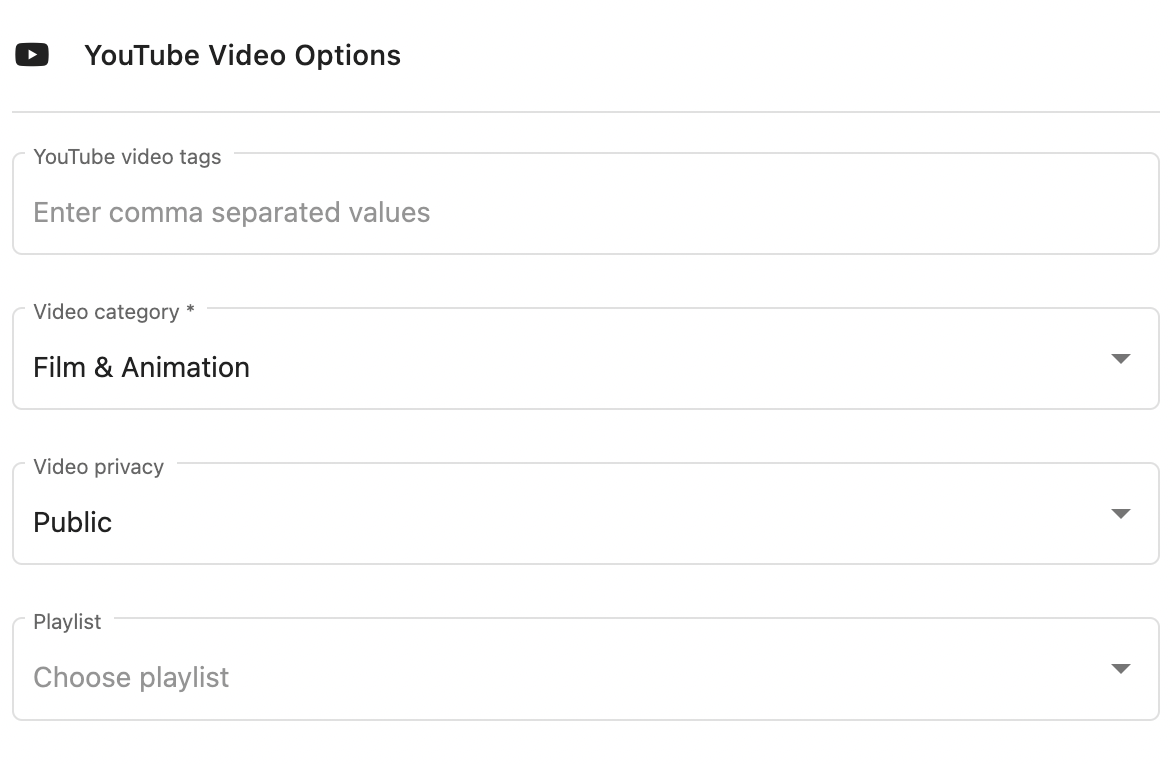Click the "Film & Animation" selected value

pos(141,367)
